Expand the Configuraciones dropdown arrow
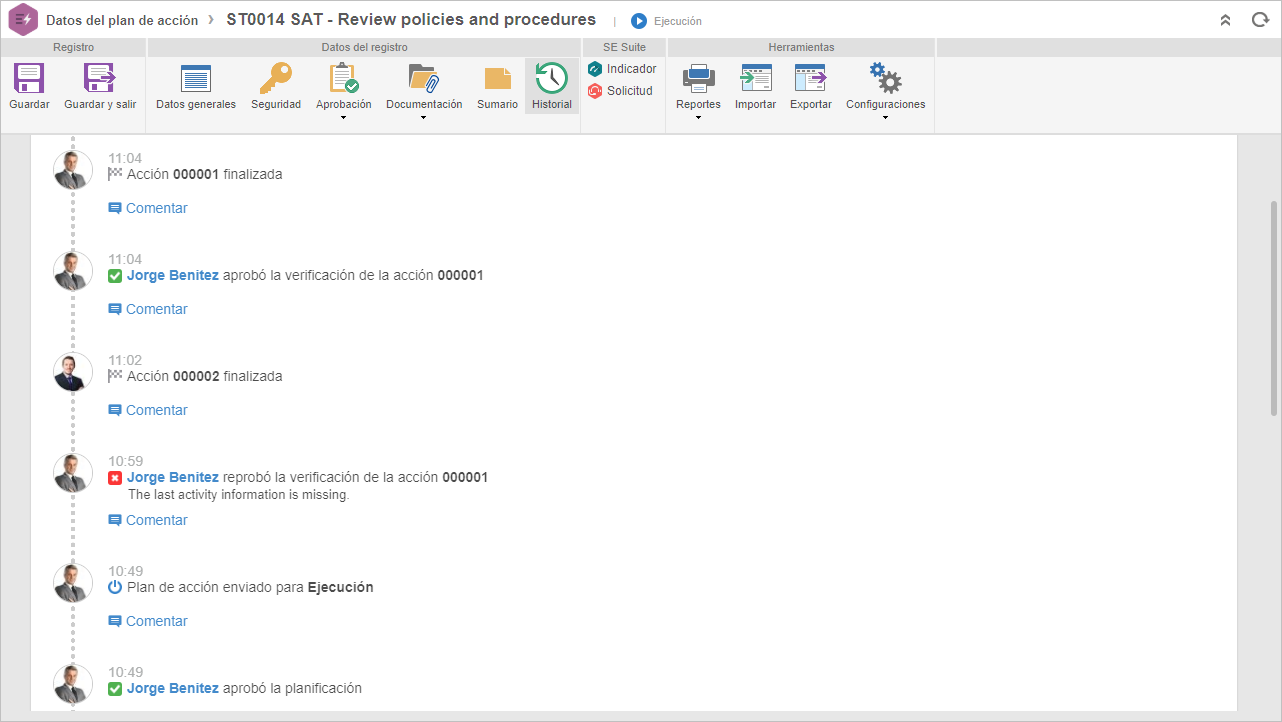 pyautogui.click(x=885, y=118)
